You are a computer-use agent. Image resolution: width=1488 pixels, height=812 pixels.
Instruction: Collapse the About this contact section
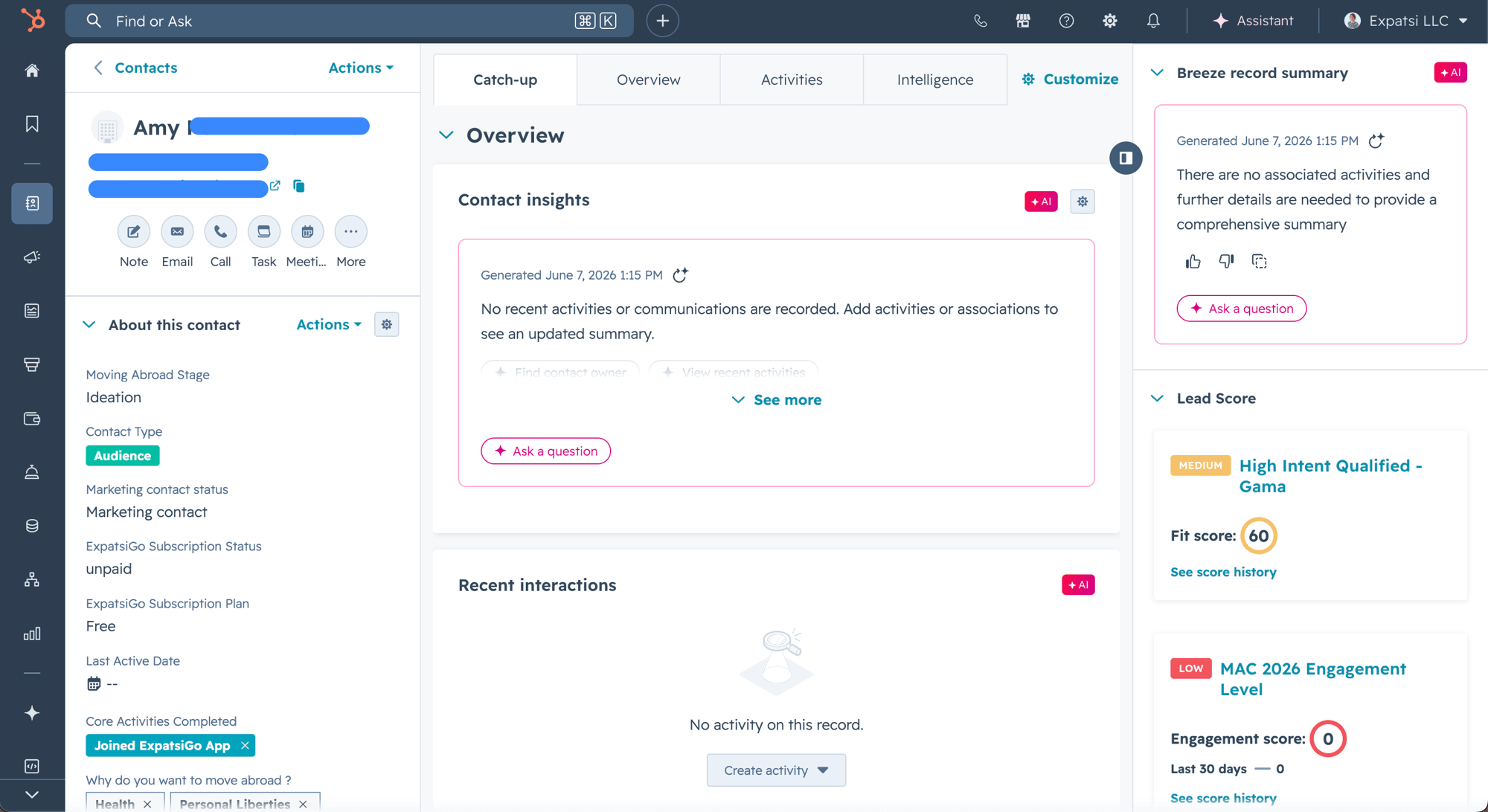89,324
